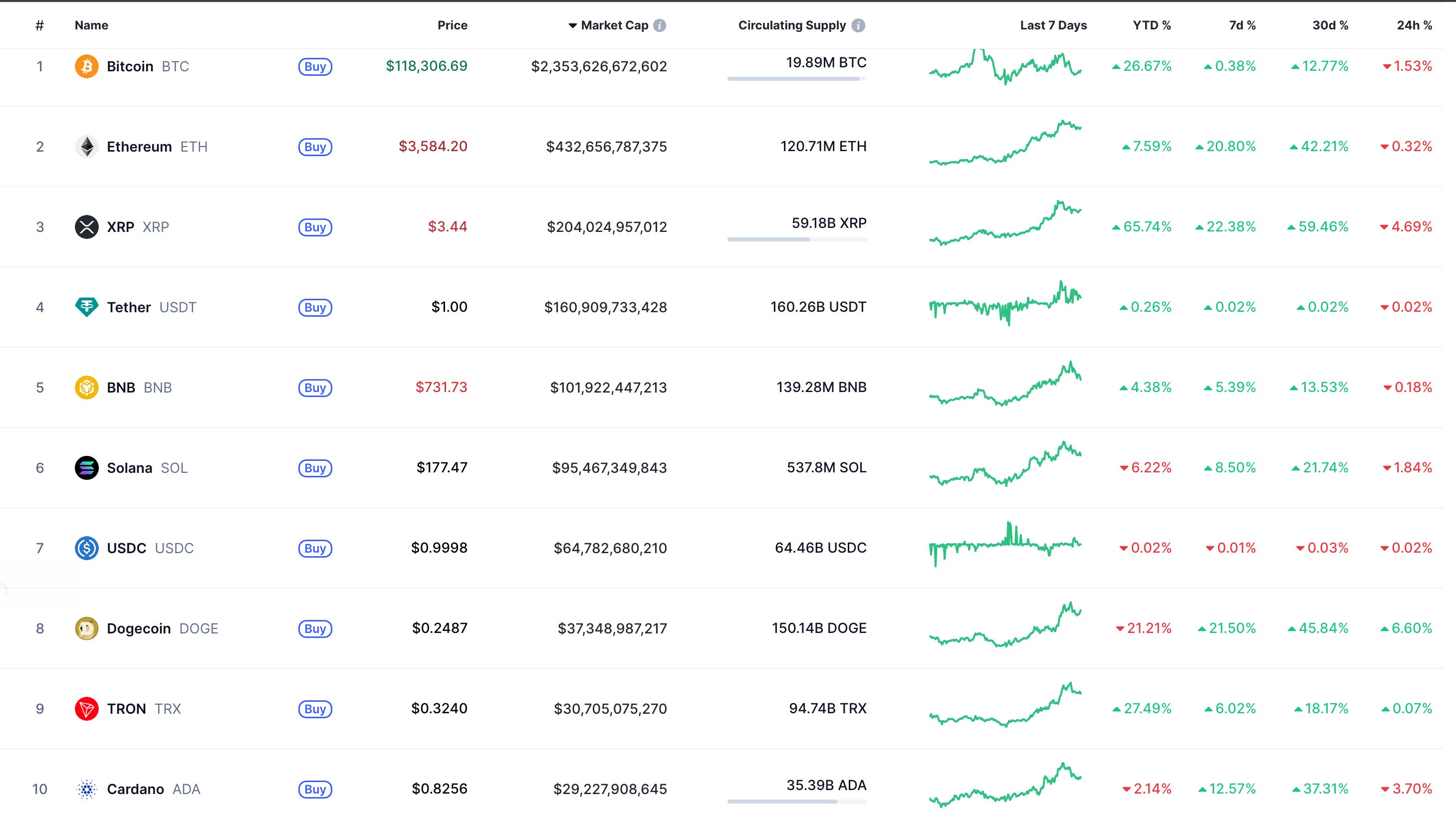
Task: Click the Bitcoin coin logo icon
Action: (86, 67)
